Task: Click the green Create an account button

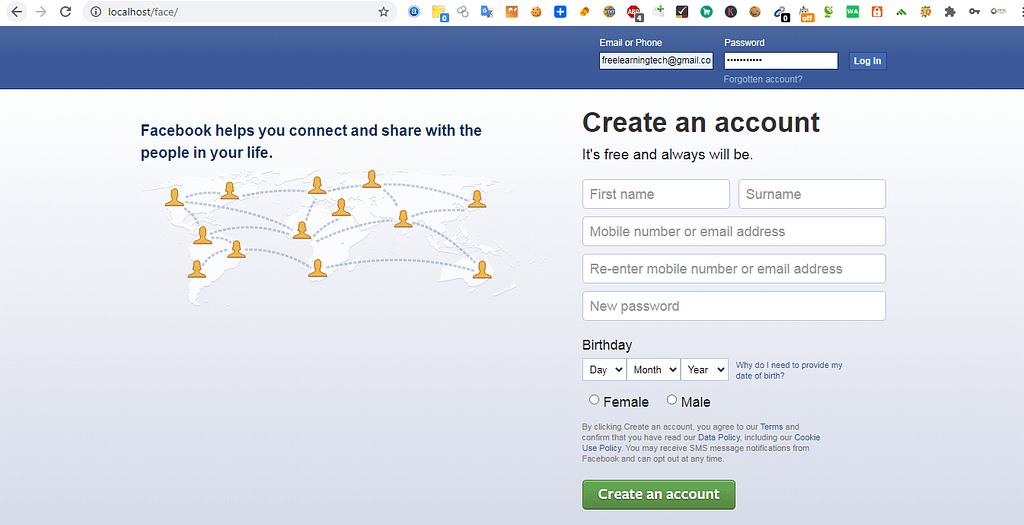Action: click(x=659, y=494)
